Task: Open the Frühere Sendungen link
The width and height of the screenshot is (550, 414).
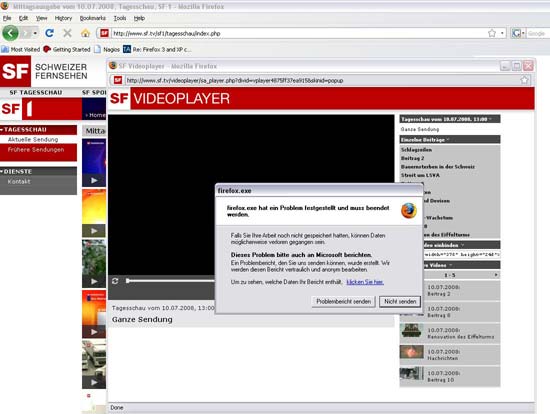Action: 36,149
